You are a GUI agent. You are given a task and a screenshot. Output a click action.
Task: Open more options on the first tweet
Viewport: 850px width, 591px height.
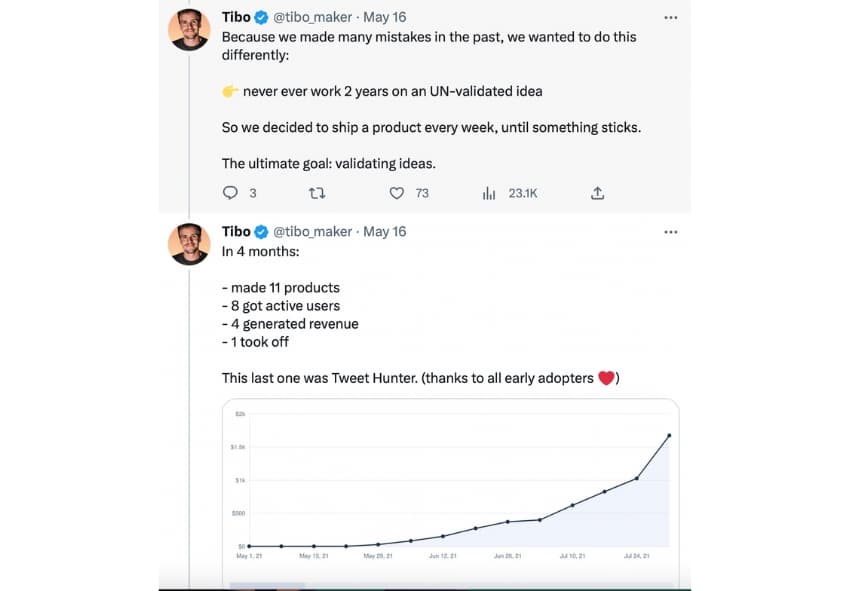pos(670,17)
